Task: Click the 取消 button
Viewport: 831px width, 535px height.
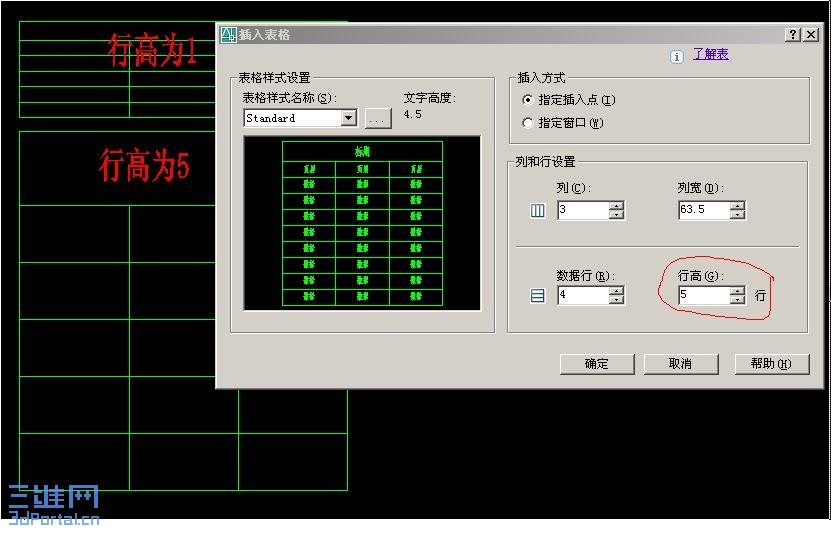Action: tap(680, 364)
